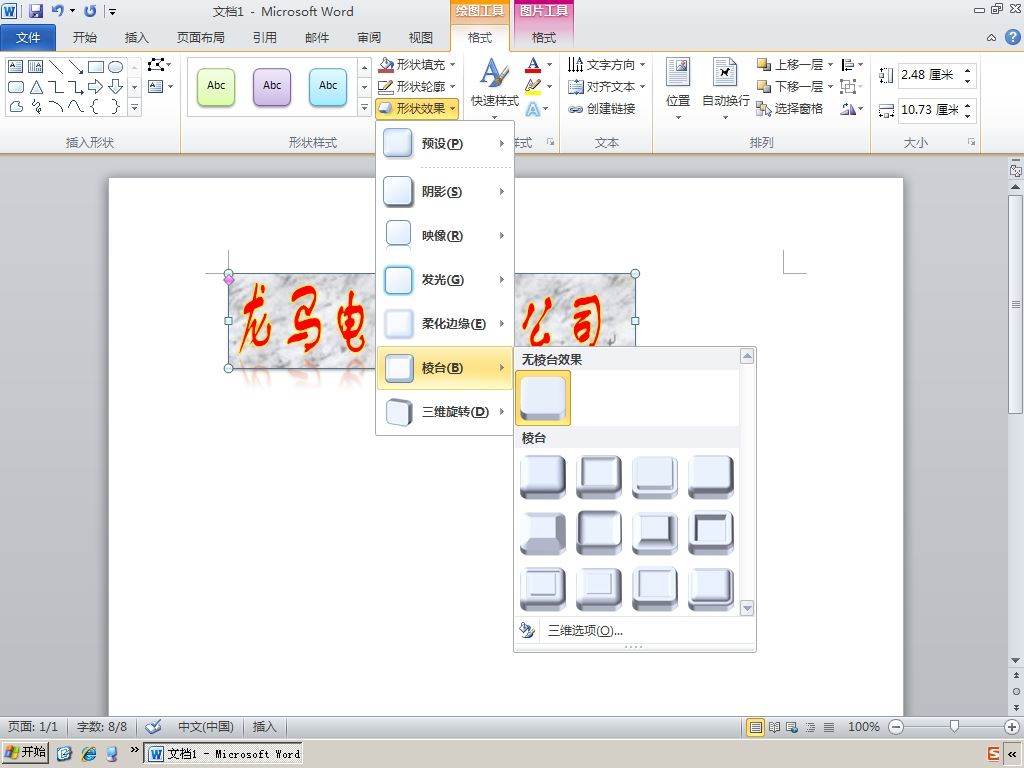Select full screen reading view icon
This screenshot has width=1024, height=768.
pos(774,726)
